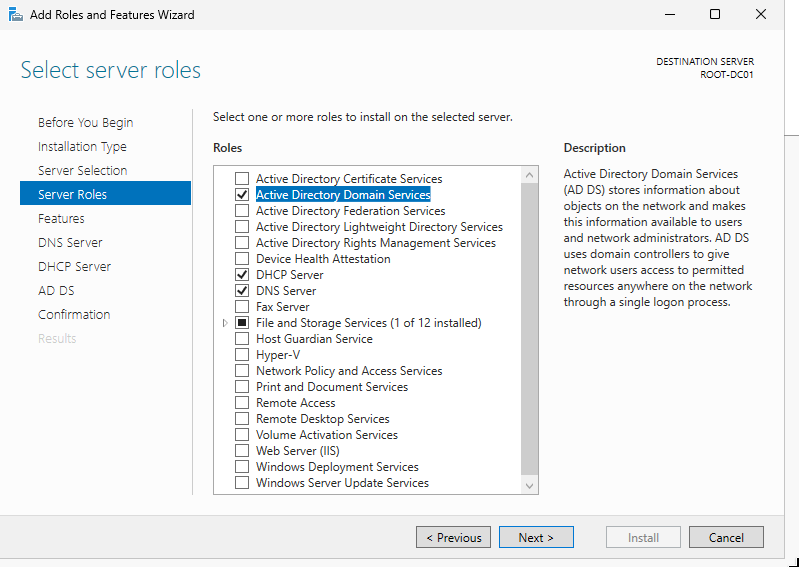Image resolution: width=799 pixels, height=567 pixels.
Task: Check Active Directory Lightweight Directory Services
Action: pos(242,227)
